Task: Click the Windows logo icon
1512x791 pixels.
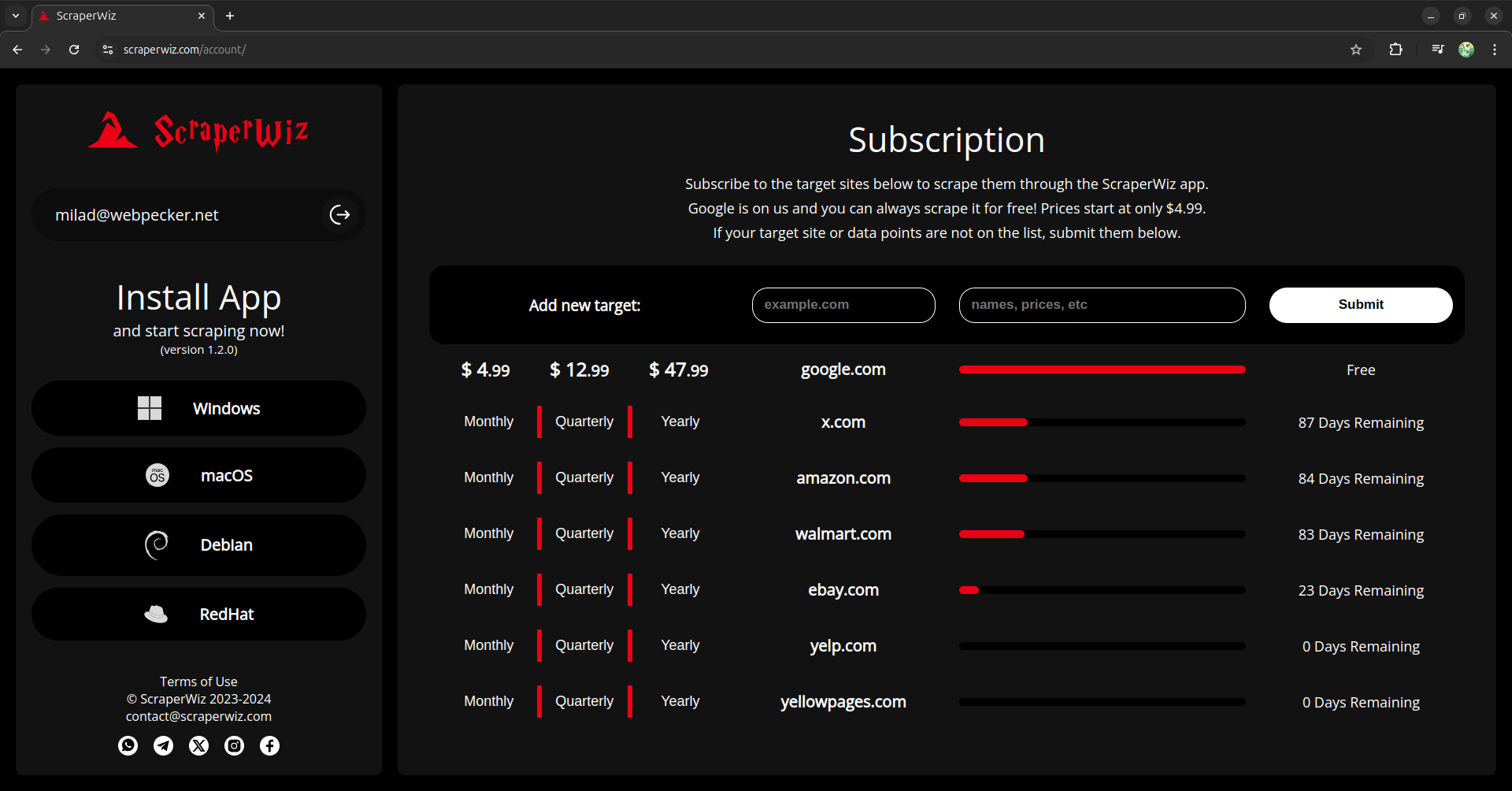Action: [150, 408]
